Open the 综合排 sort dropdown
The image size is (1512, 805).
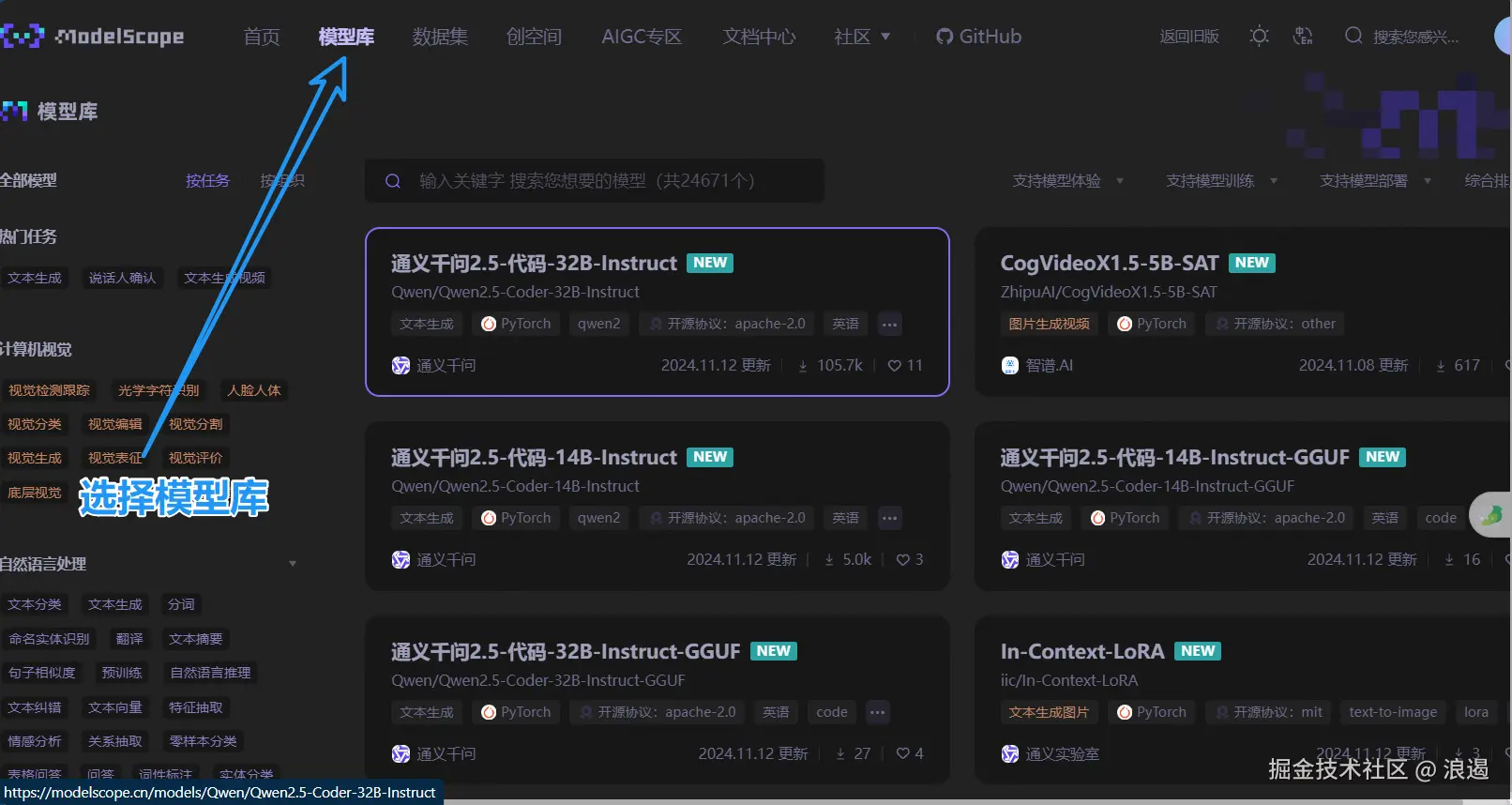pos(1488,180)
